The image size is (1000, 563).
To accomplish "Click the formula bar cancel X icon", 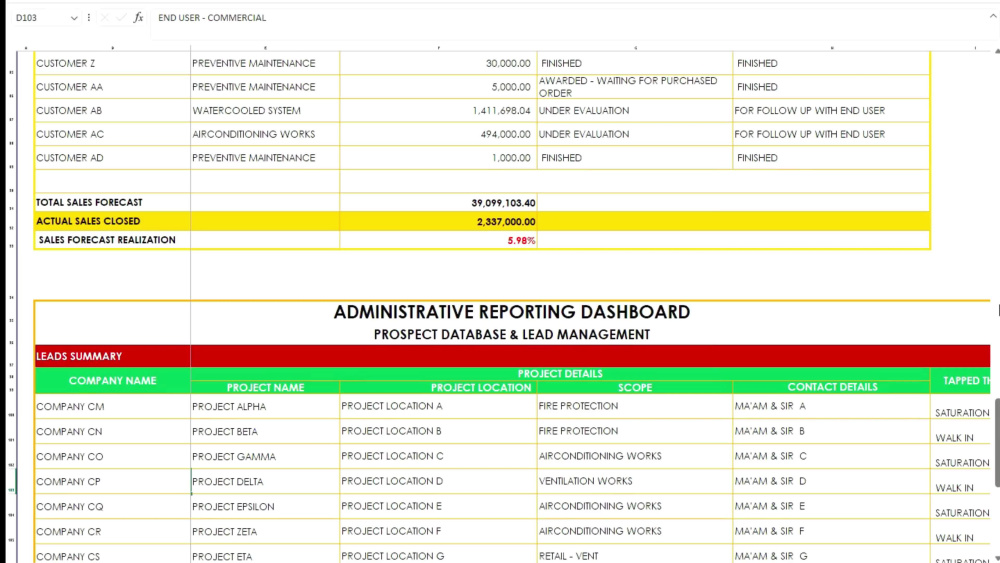I will tap(105, 18).
